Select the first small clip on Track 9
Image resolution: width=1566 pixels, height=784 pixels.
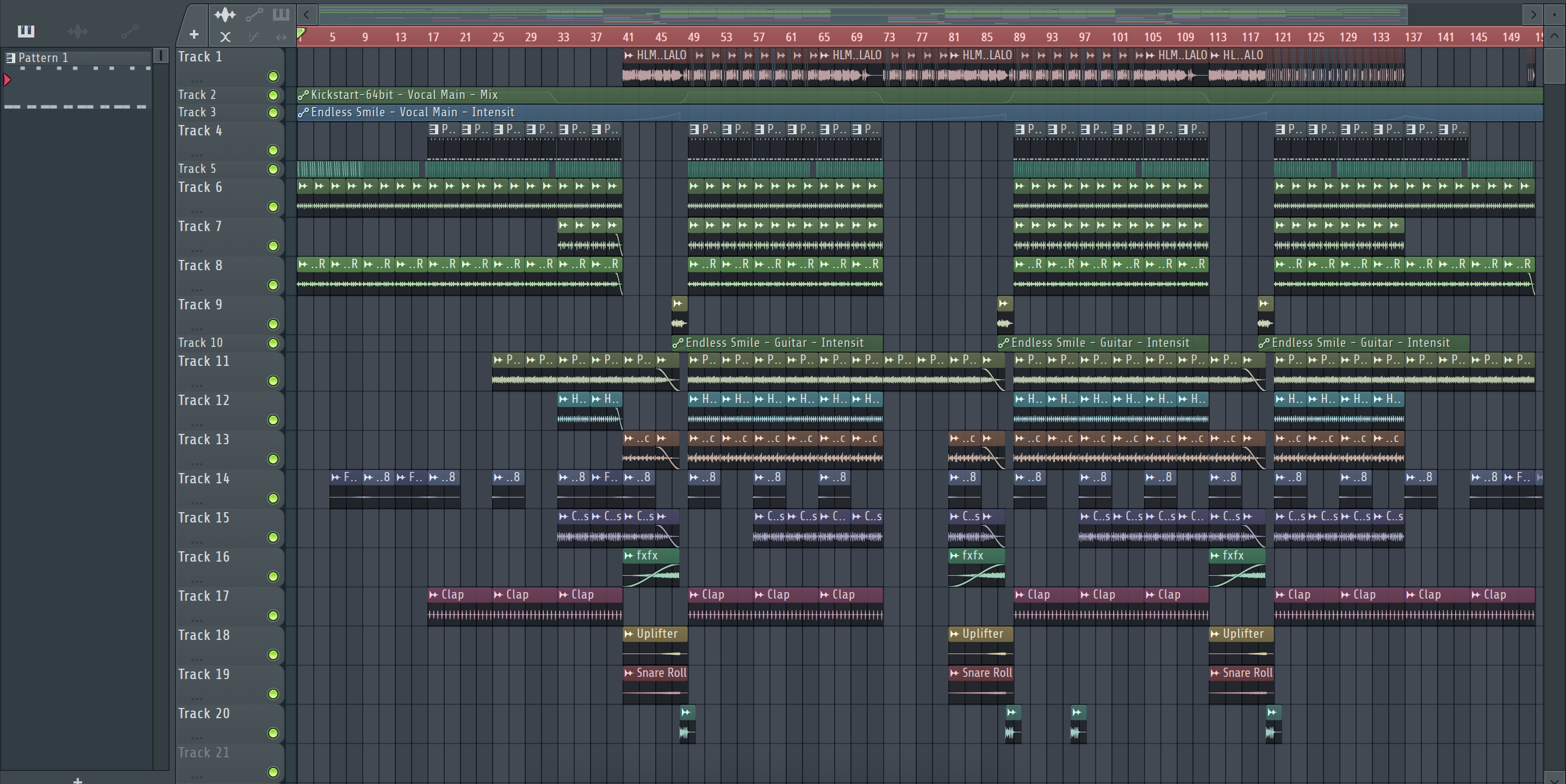pyautogui.click(x=679, y=314)
